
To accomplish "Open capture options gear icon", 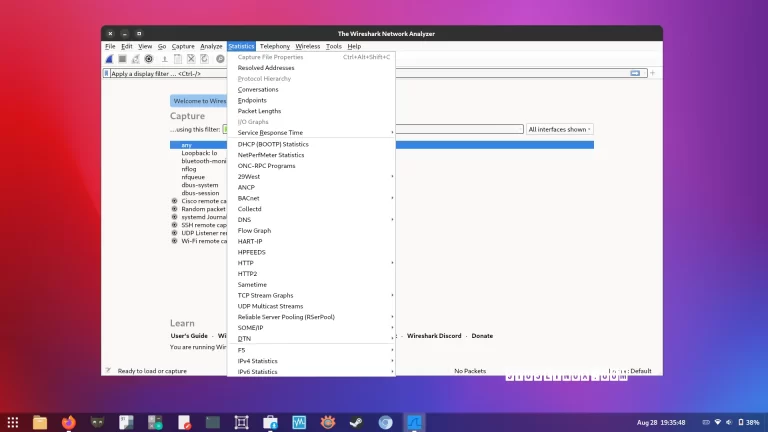I will [x=150, y=59].
